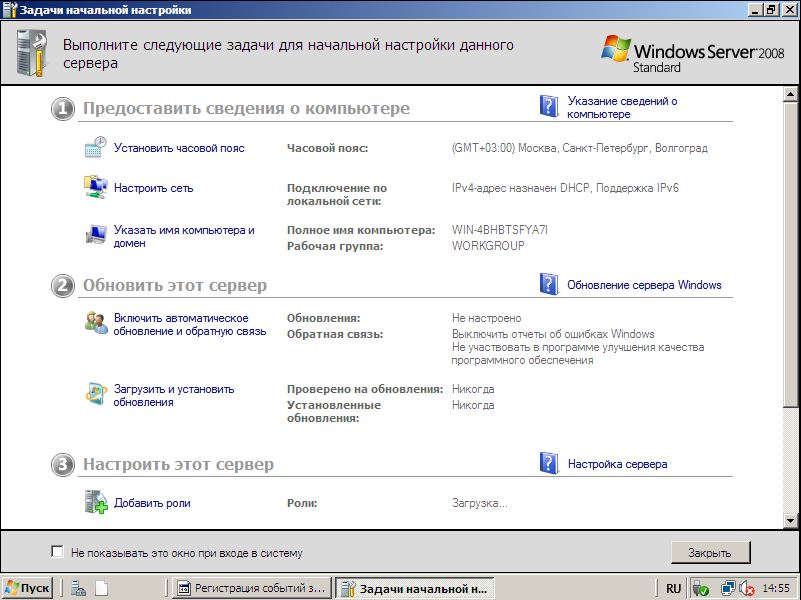Image resolution: width=801 pixels, height=600 pixels.
Task: Click Выключить отчеты об ошибках Windows text
Action: coord(553,334)
